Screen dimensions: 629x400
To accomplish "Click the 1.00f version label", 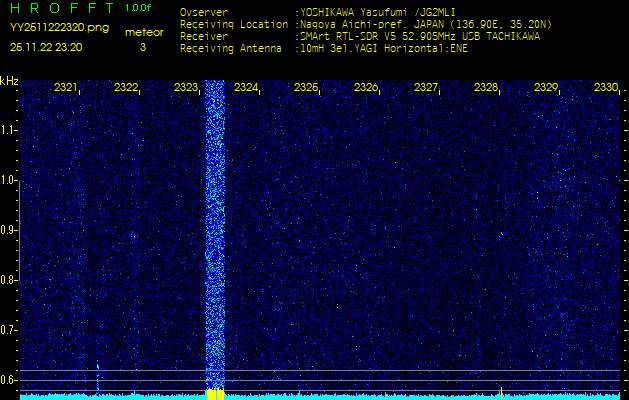I will [x=138, y=8].
